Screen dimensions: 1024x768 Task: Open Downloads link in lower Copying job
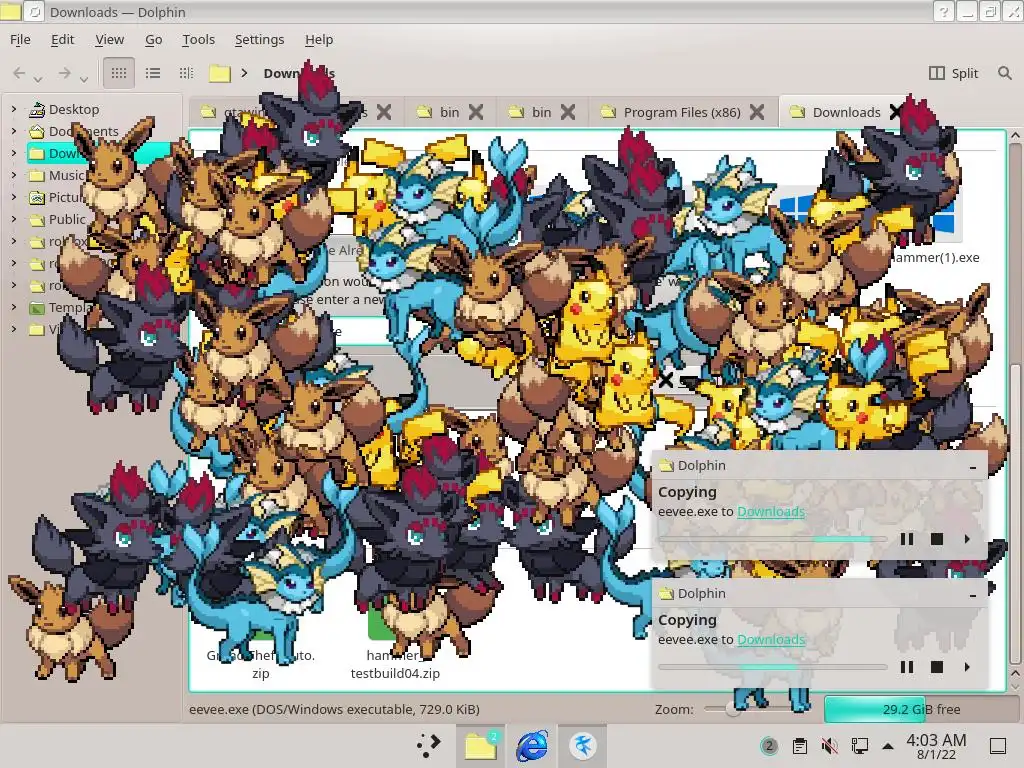click(771, 639)
